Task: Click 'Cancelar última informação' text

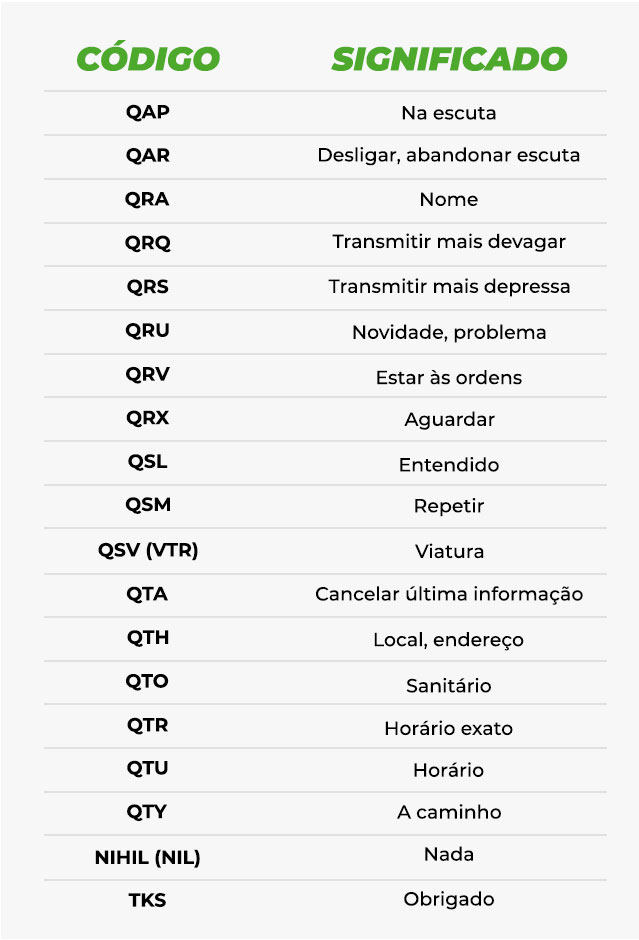Action: [449, 594]
